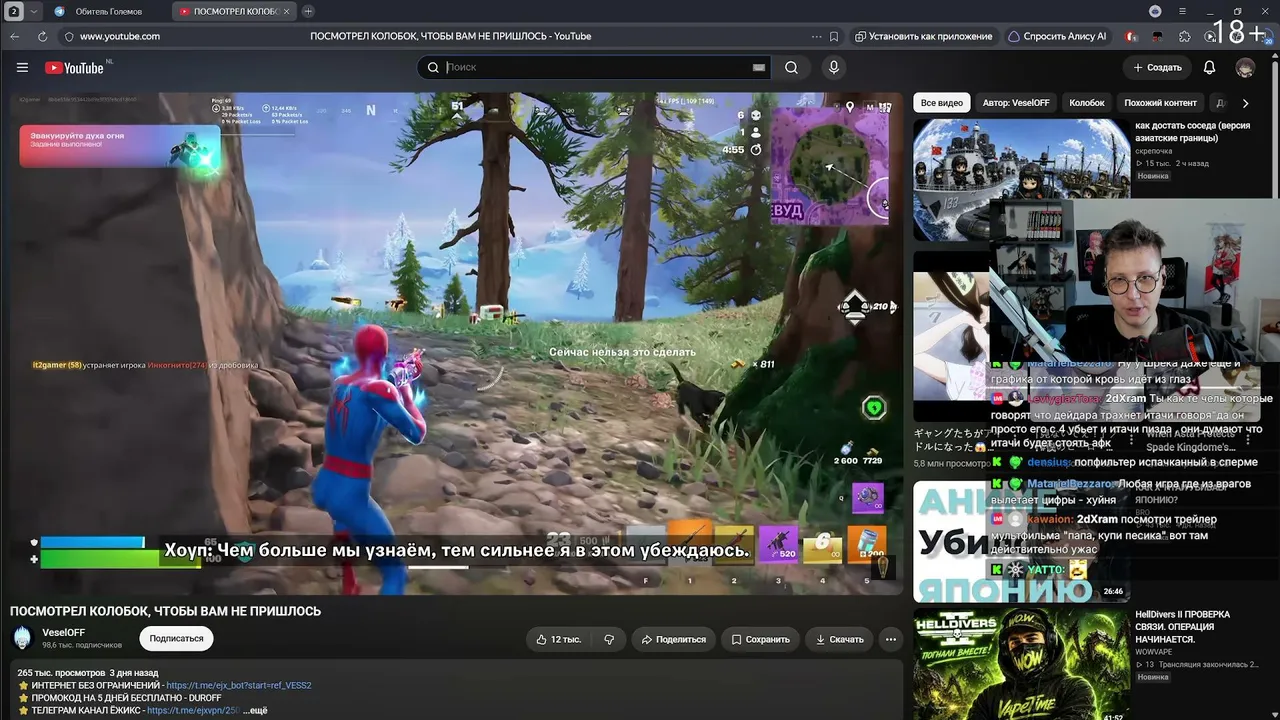Go to YouTube home via the logo
The width and height of the screenshot is (1280, 720).
pos(75,67)
